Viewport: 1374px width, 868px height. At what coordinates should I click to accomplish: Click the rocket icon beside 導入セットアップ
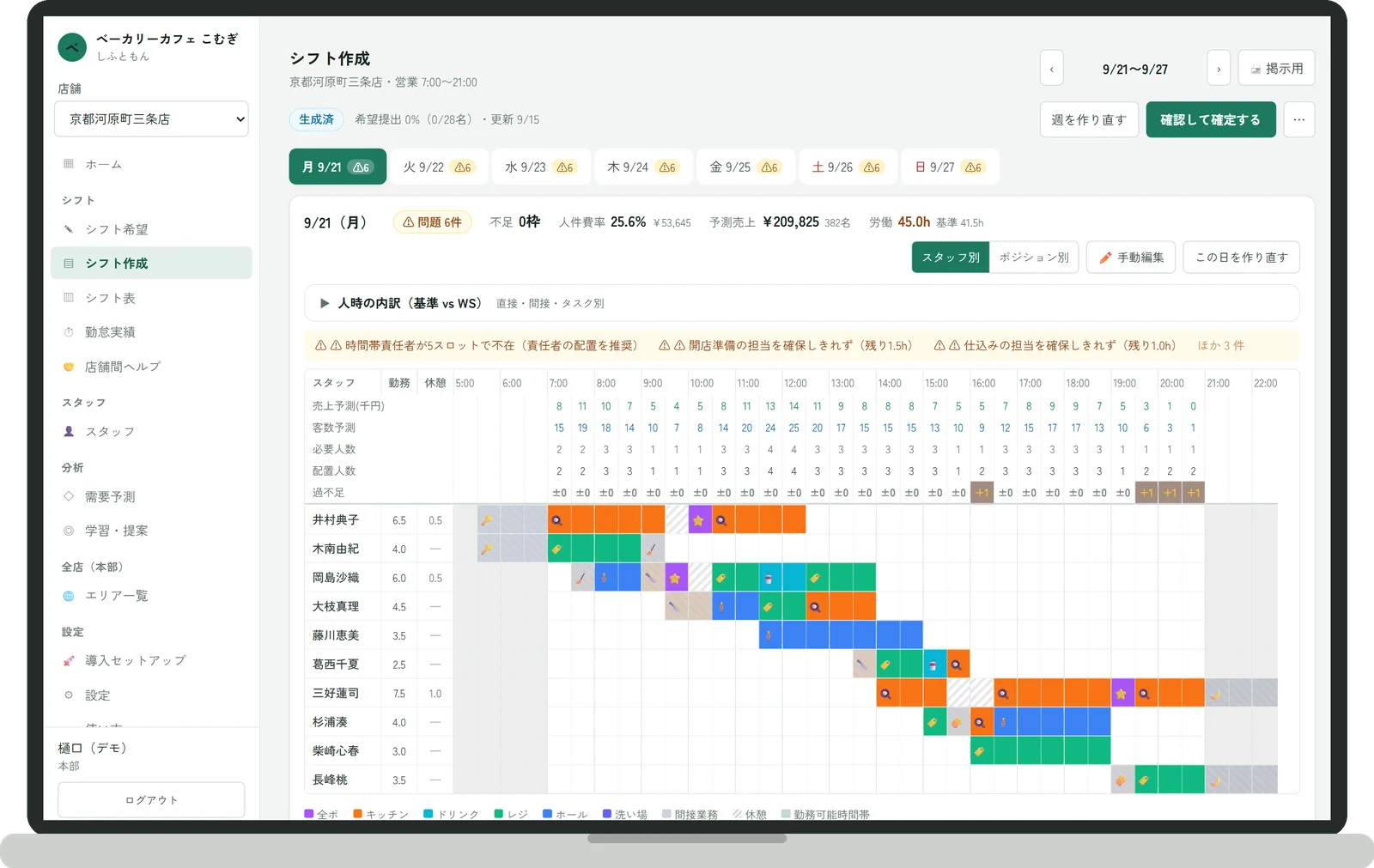click(69, 661)
